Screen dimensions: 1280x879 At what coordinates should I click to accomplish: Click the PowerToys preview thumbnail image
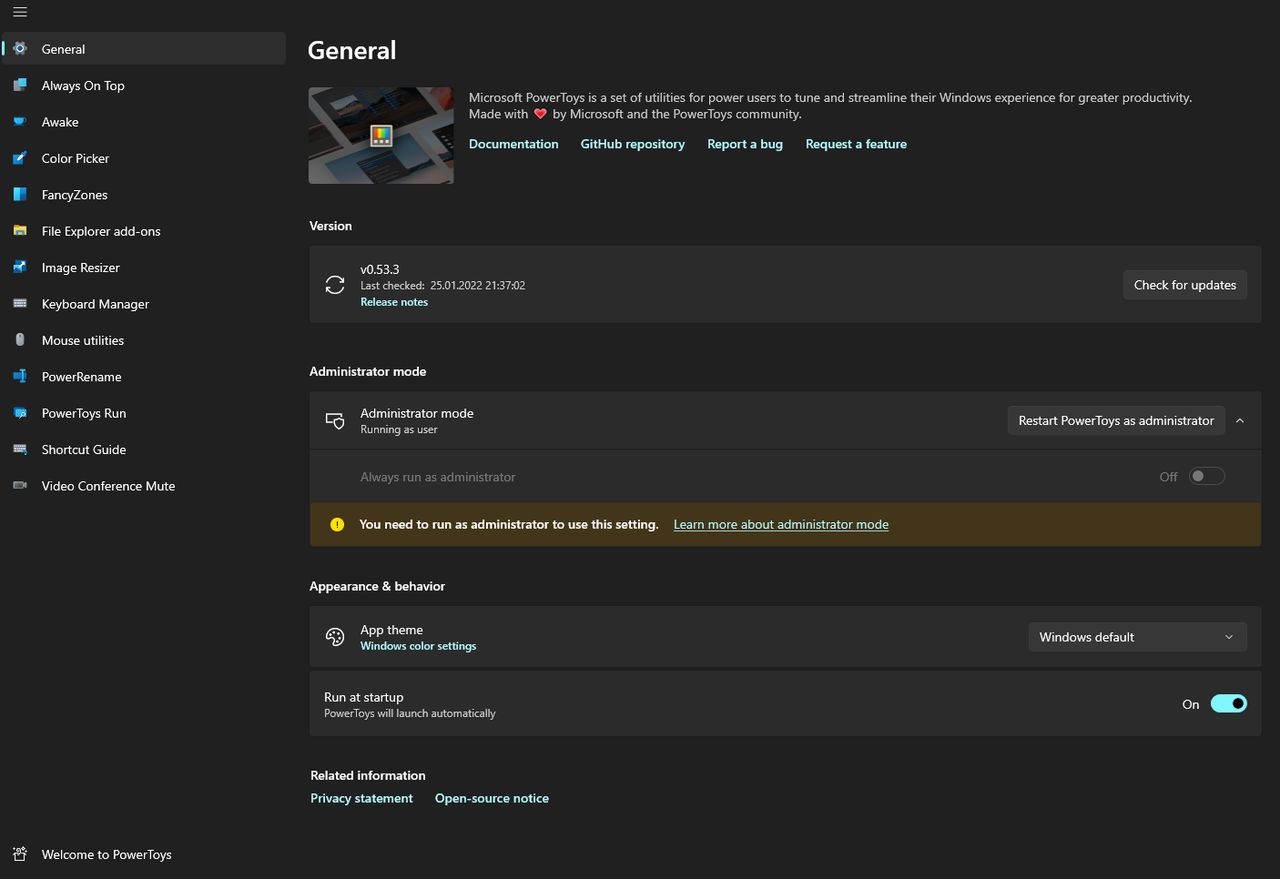[381, 135]
